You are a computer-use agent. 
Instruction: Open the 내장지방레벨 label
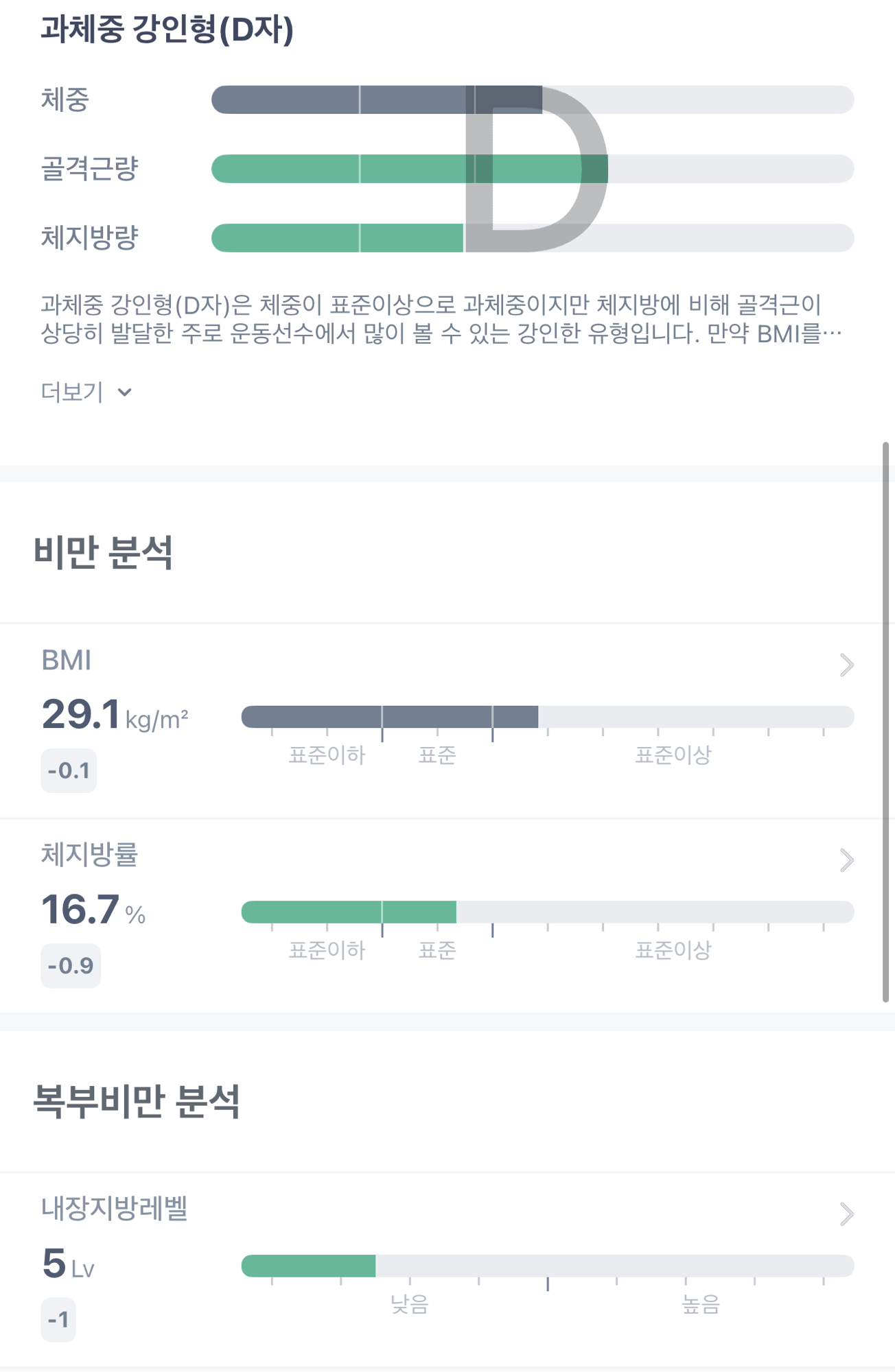114,1208
